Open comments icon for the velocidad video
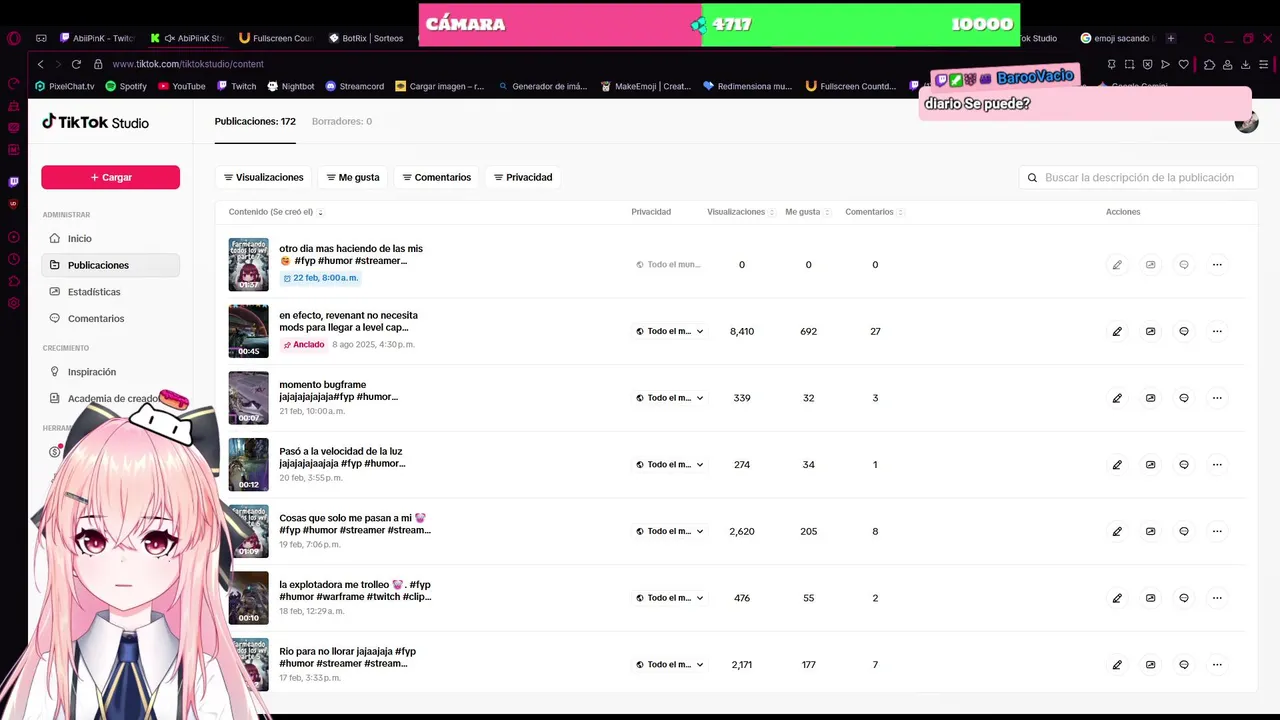The image size is (1280, 720). click(x=1184, y=465)
